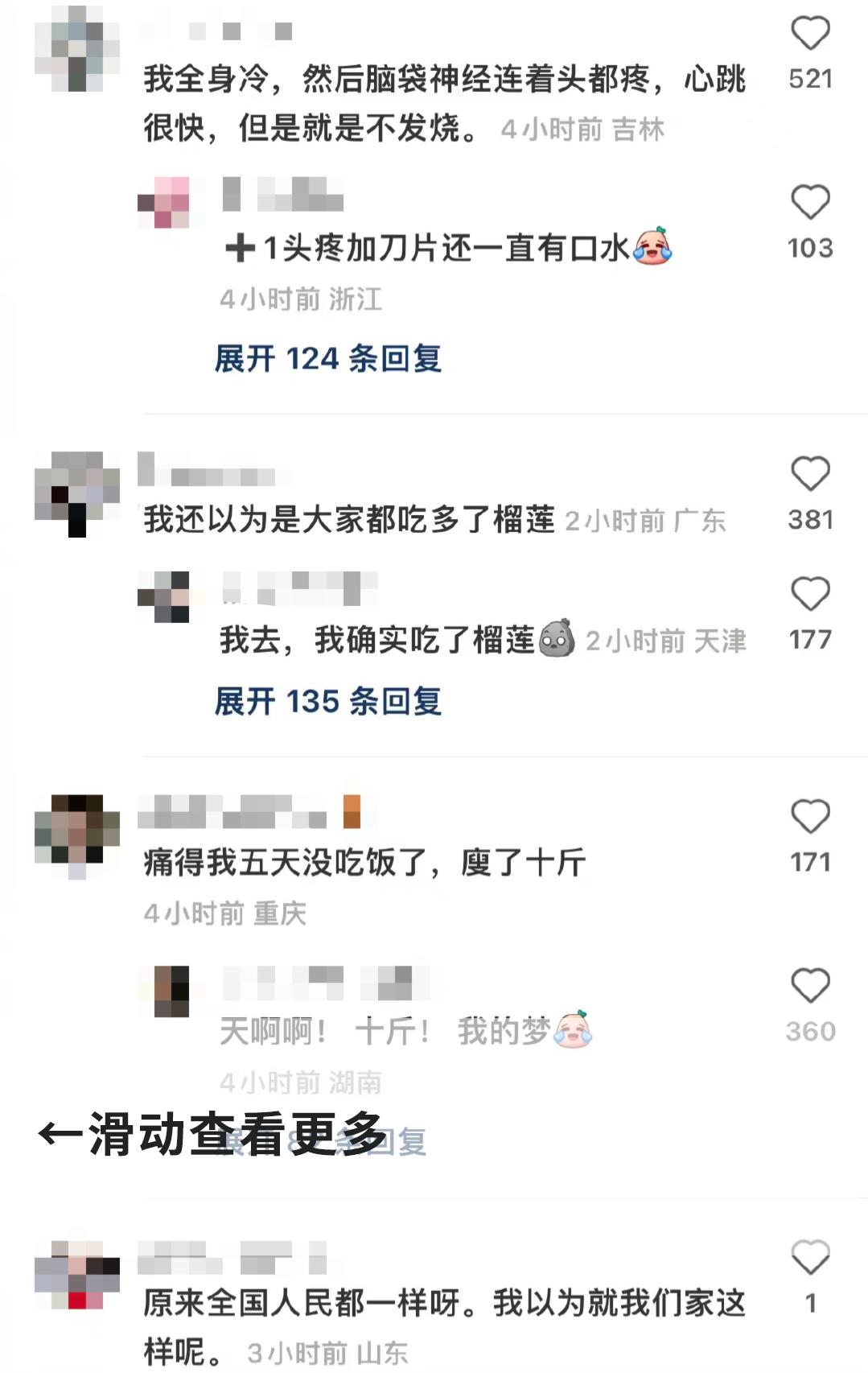Tap the comment text 痛得我五天没吃饭了
This screenshot has width=868, height=1373.
[x=285, y=863]
